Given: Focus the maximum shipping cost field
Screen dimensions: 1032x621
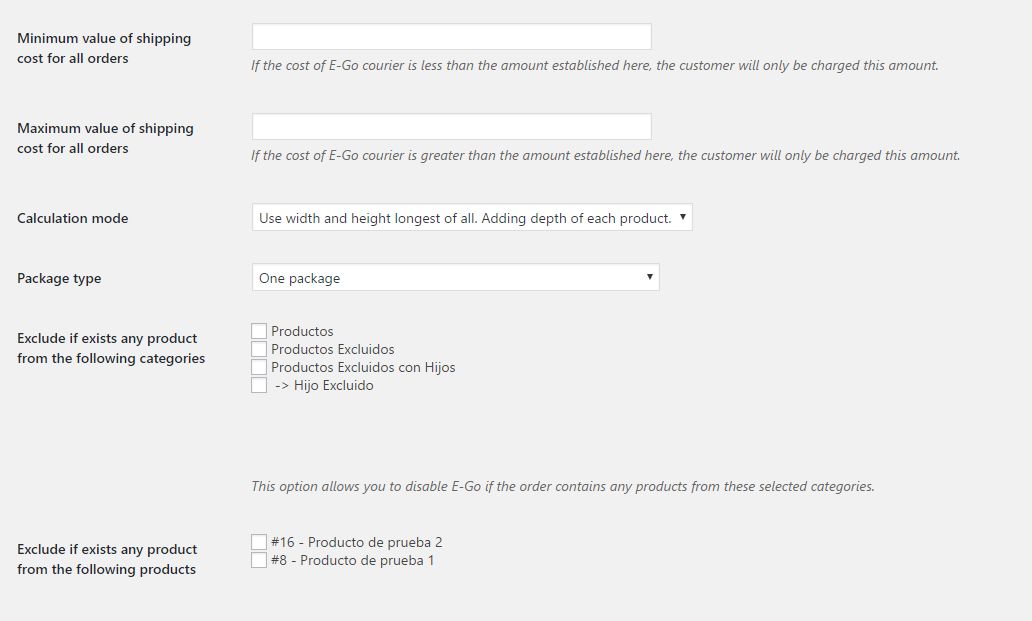Looking at the screenshot, I should pyautogui.click(x=451, y=127).
